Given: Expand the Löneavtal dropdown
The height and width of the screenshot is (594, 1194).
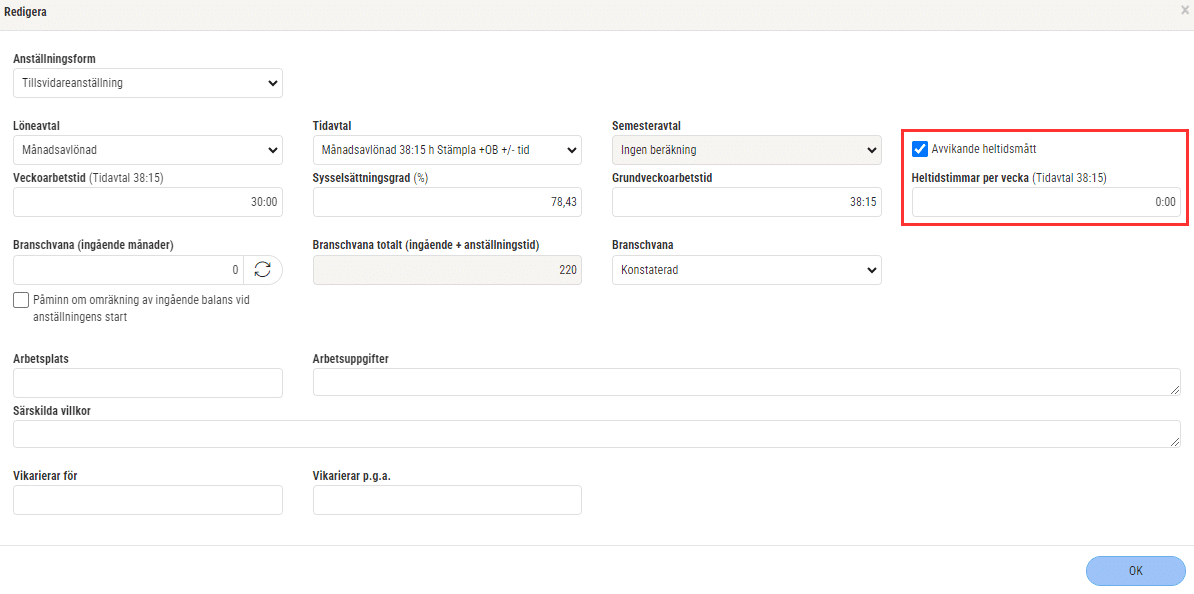Looking at the screenshot, I should (x=148, y=150).
